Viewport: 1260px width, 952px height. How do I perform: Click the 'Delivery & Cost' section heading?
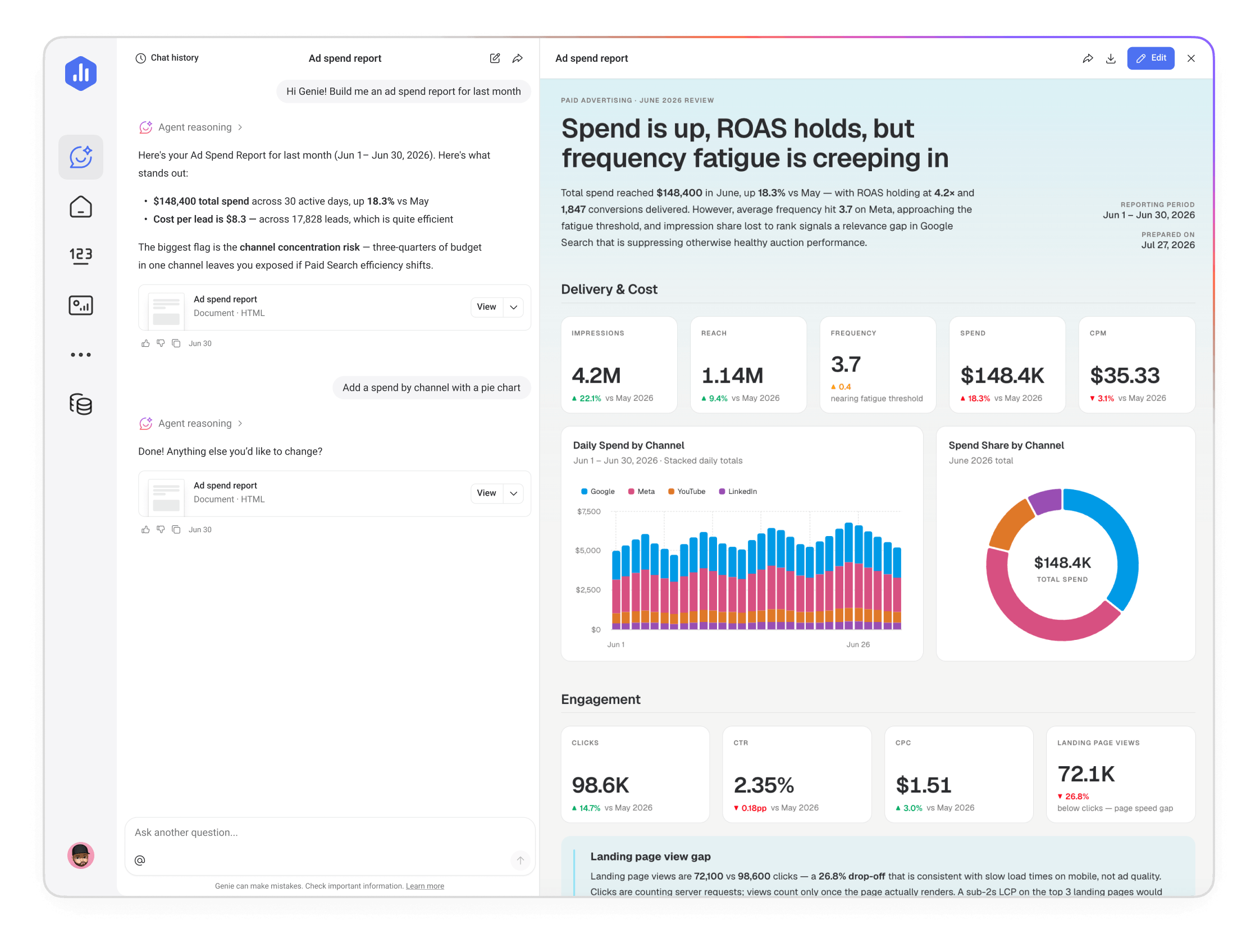point(609,289)
